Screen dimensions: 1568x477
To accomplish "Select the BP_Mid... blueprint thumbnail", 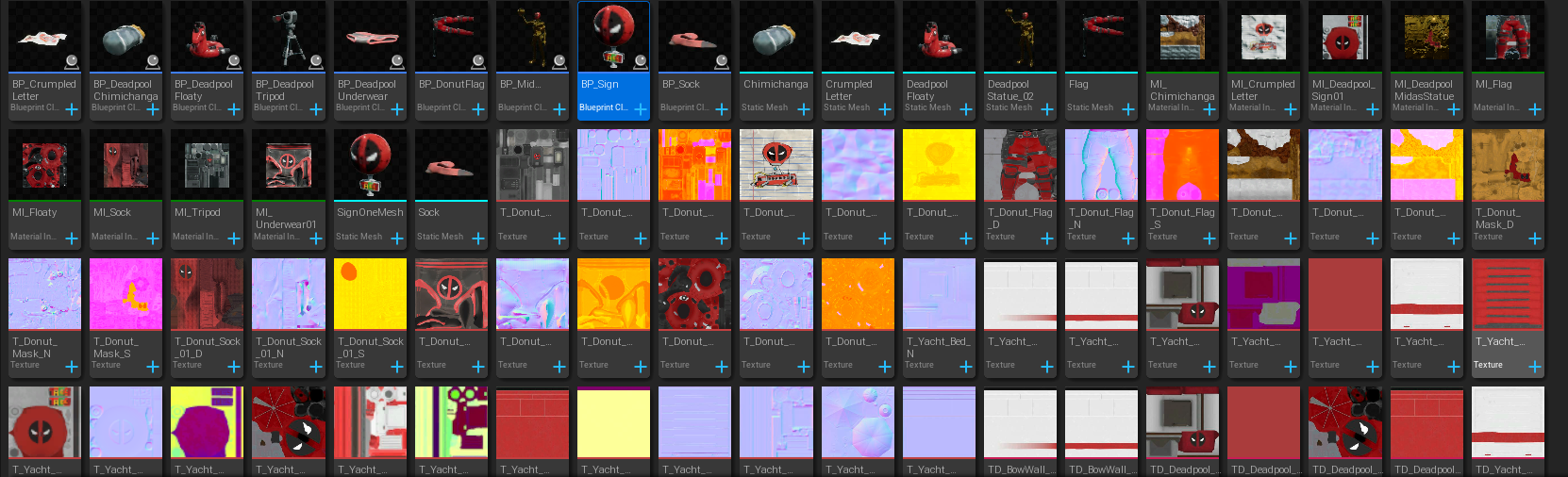I will [532, 36].
